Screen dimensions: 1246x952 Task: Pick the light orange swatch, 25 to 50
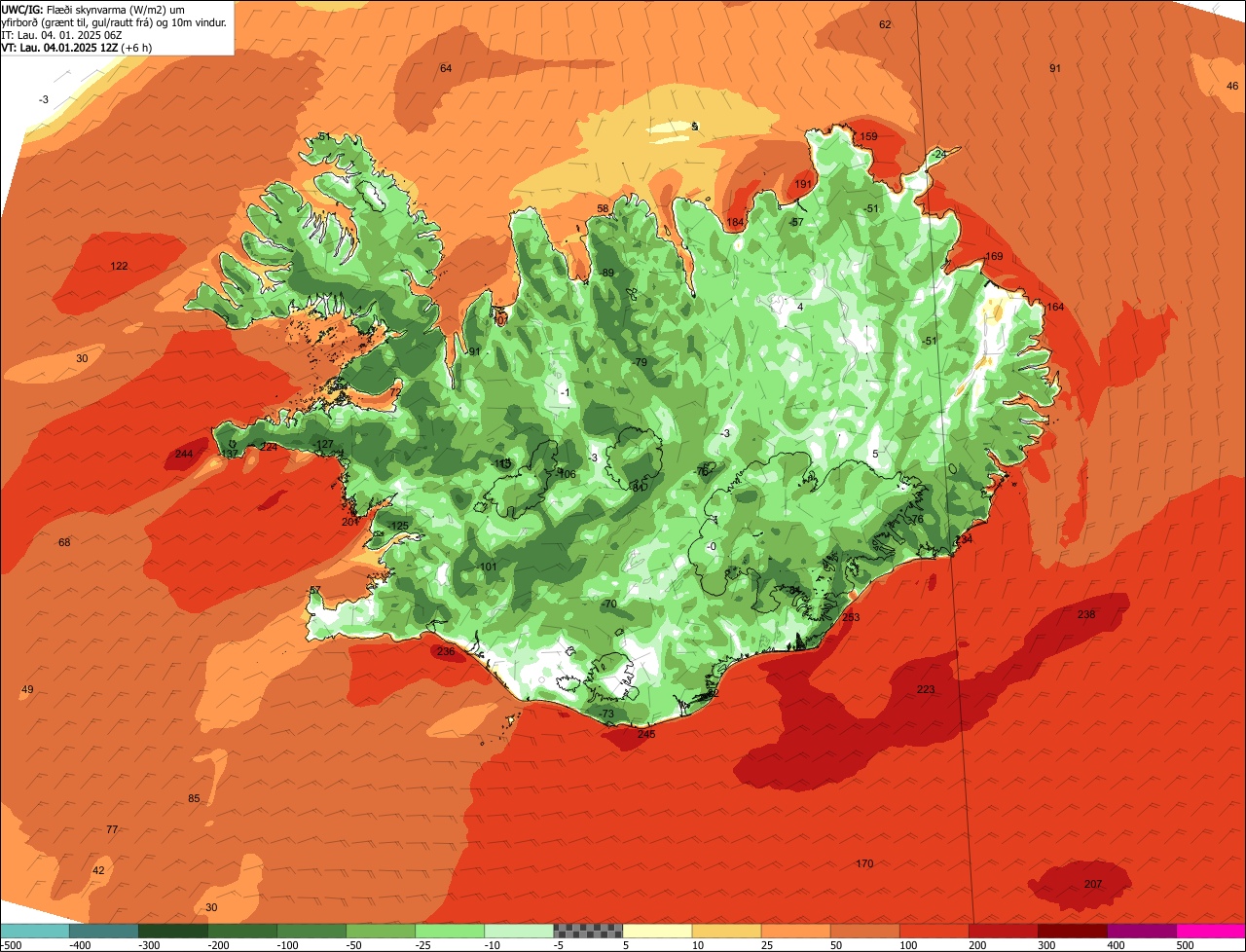point(795,931)
